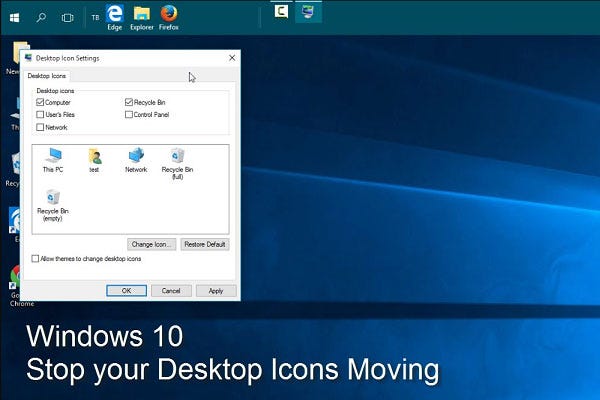Uncheck the Recycle Bin checkbox

[129, 102]
